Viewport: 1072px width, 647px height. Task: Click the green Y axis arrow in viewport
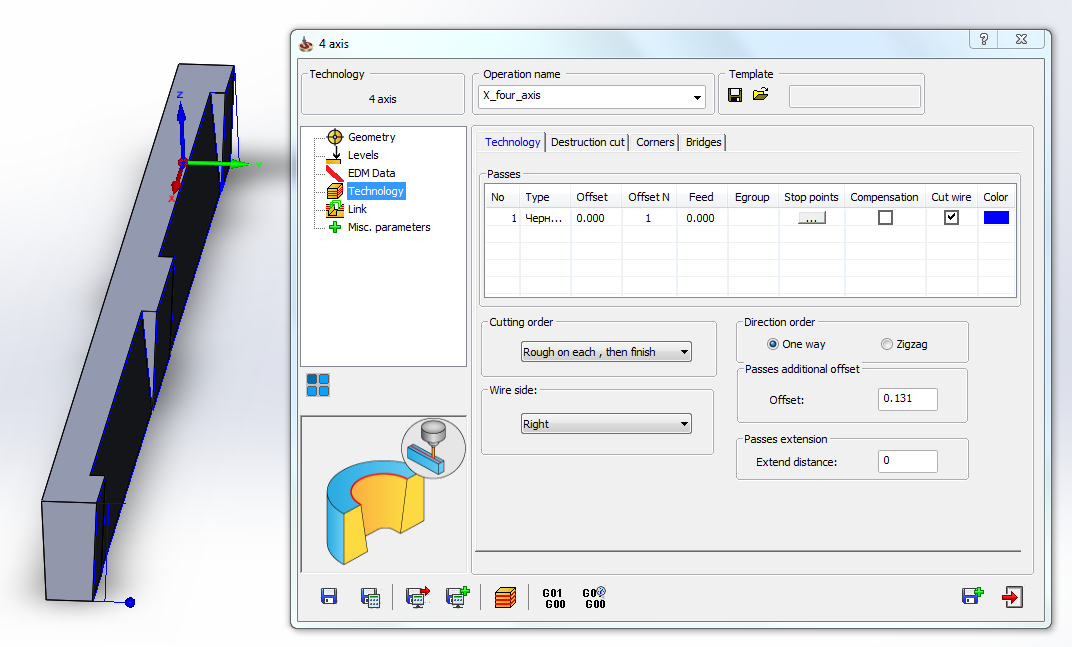pos(222,163)
